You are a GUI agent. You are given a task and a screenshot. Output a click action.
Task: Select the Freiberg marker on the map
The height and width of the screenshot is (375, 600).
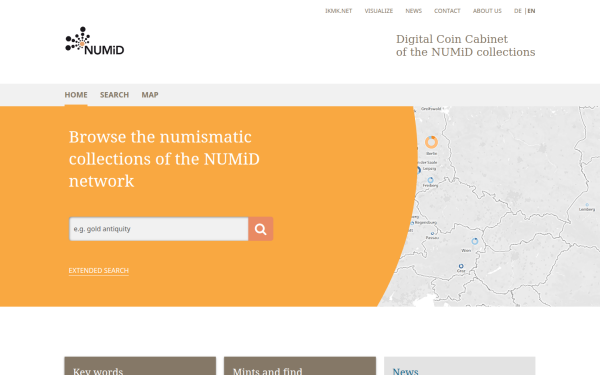[430, 180]
